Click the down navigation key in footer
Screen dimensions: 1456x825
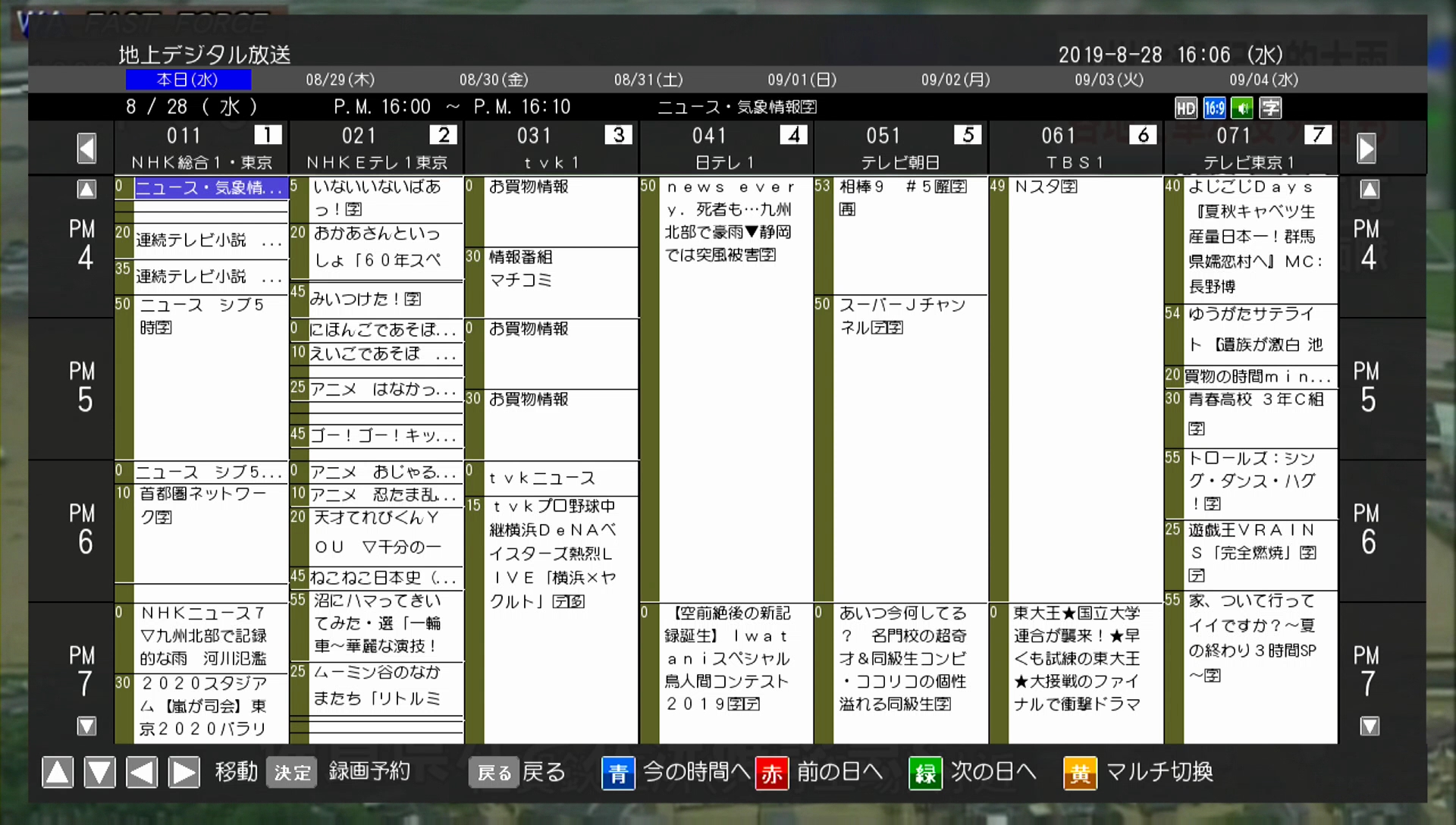[x=99, y=772]
